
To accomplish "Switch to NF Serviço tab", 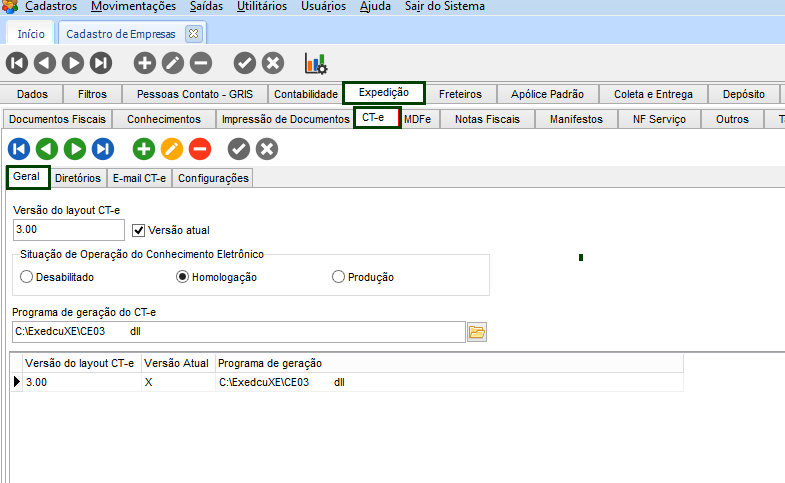I will pyautogui.click(x=659, y=119).
